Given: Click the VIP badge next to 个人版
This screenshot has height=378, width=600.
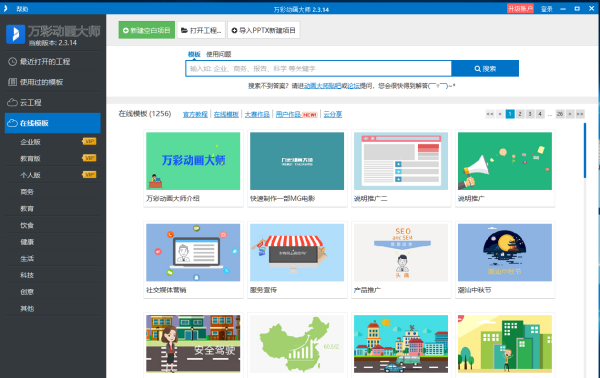Looking at the screenshot, I should [89, 175].
